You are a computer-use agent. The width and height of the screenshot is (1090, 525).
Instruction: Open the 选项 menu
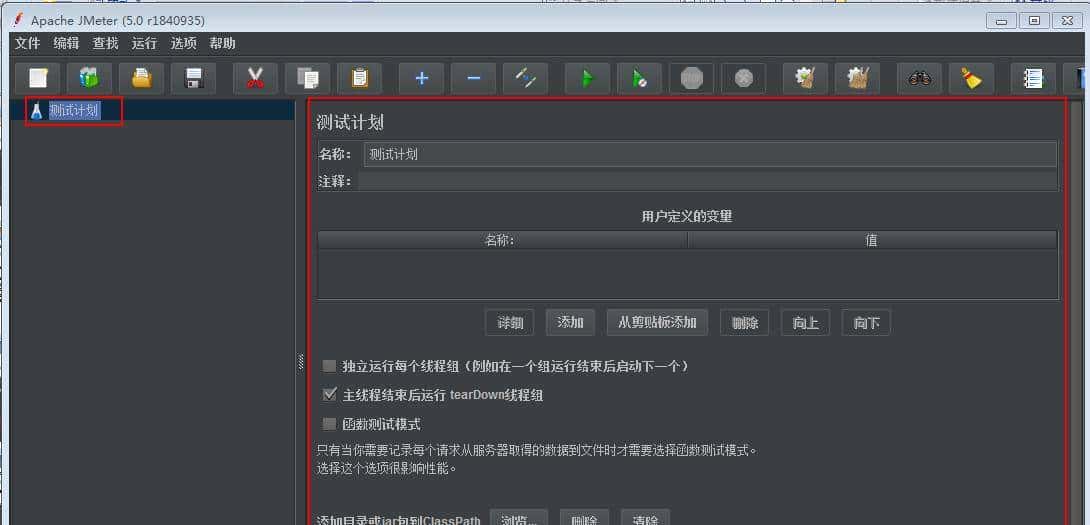(184, 43)
